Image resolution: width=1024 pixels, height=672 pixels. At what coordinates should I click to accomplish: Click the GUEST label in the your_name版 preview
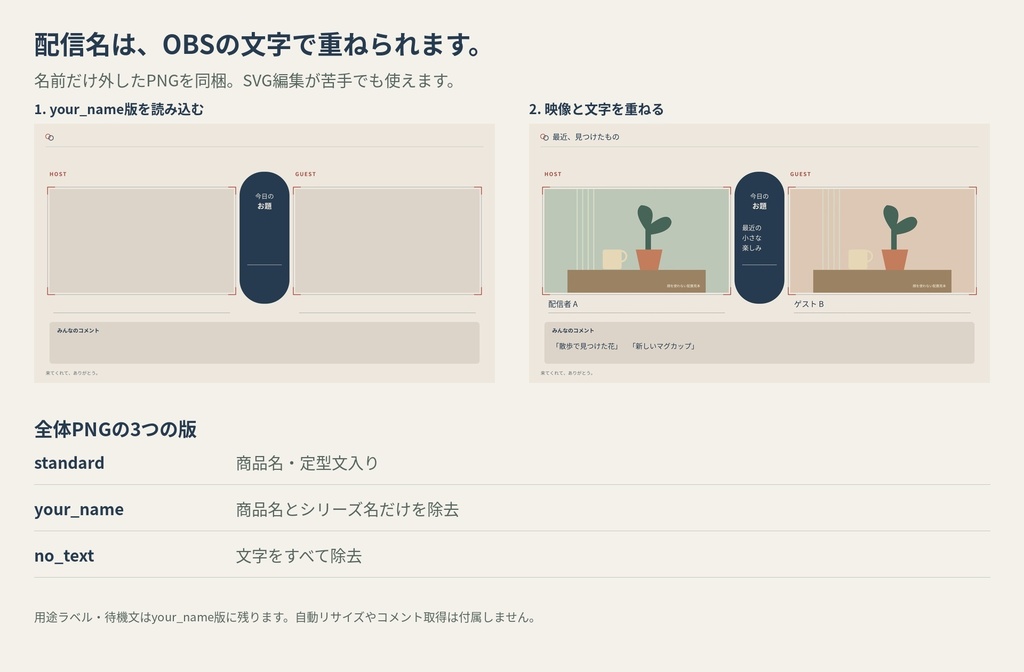pyautogui.click(x=306, y=174)
